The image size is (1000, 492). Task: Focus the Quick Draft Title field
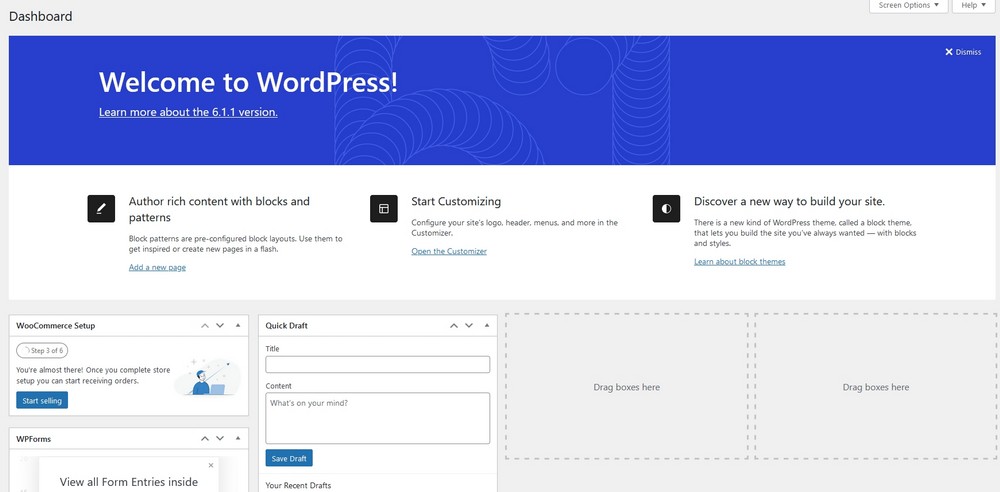tap(378, 364)
